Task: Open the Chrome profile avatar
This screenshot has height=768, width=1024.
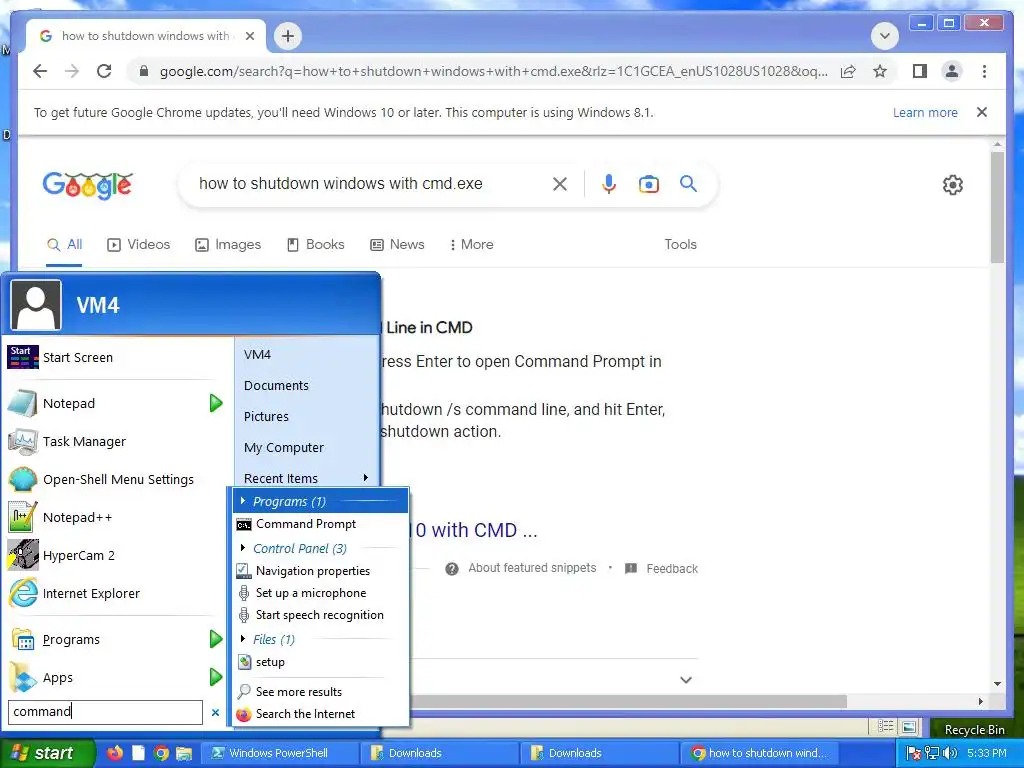Action: [952, 71]
